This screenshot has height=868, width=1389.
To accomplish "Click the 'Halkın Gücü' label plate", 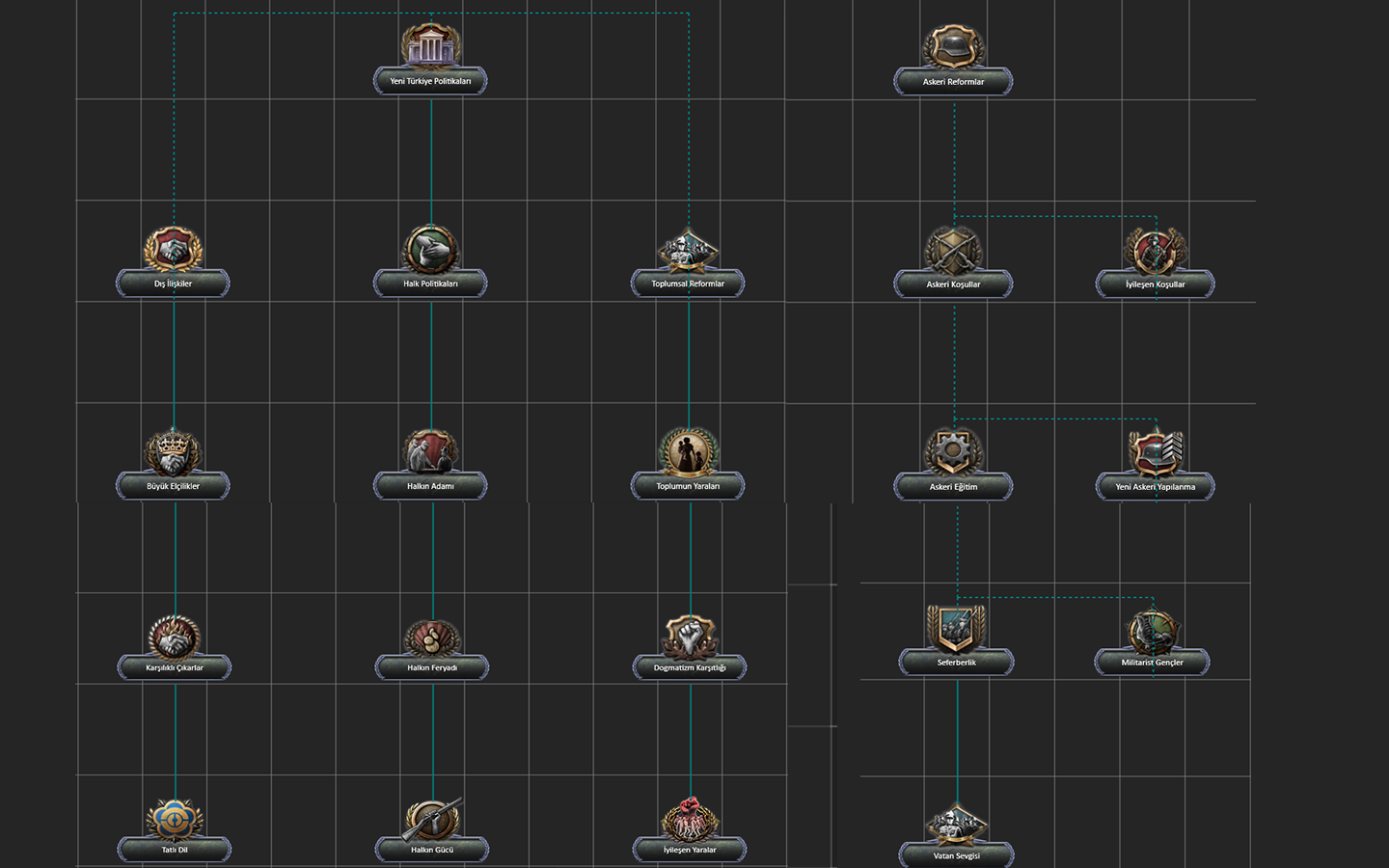I will click(432, 850).
